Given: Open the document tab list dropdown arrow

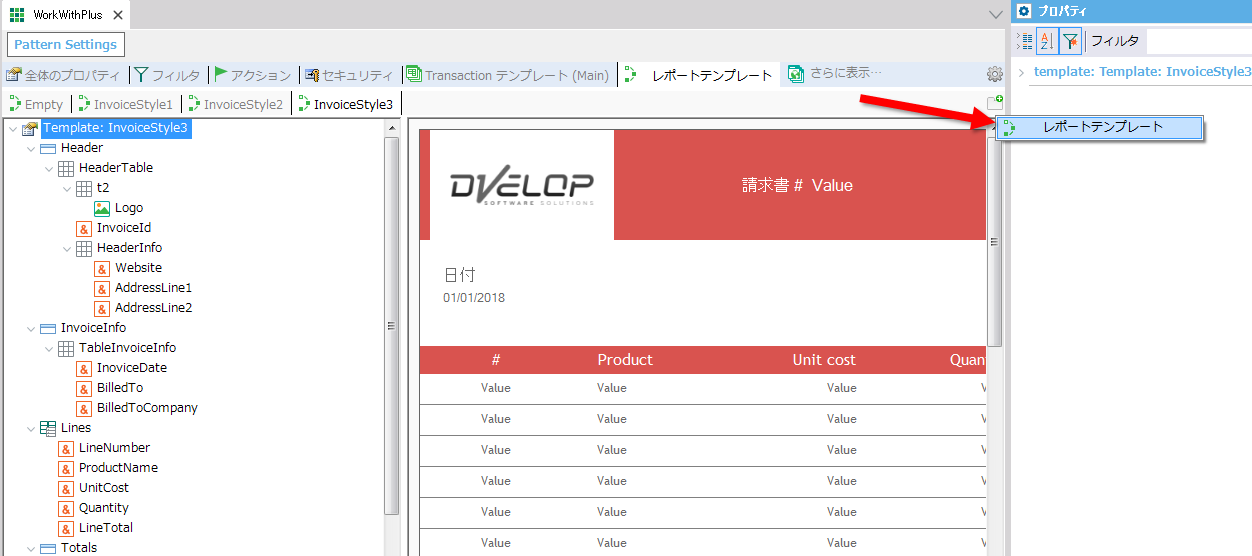Looking at the screenshot, I should pyautogui.click(x=995, y=15).
